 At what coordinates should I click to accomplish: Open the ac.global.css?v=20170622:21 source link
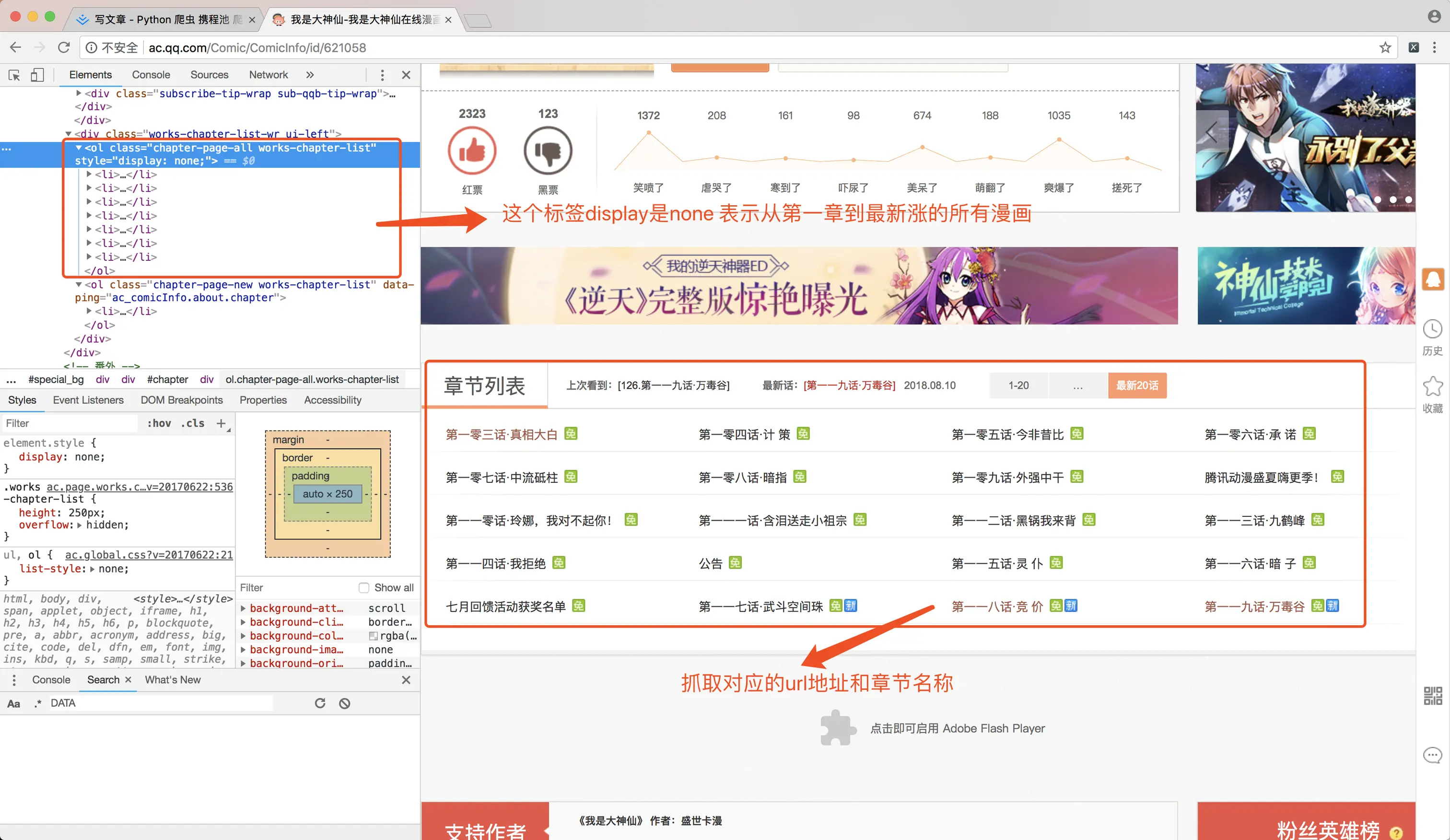tap(149, 555)
